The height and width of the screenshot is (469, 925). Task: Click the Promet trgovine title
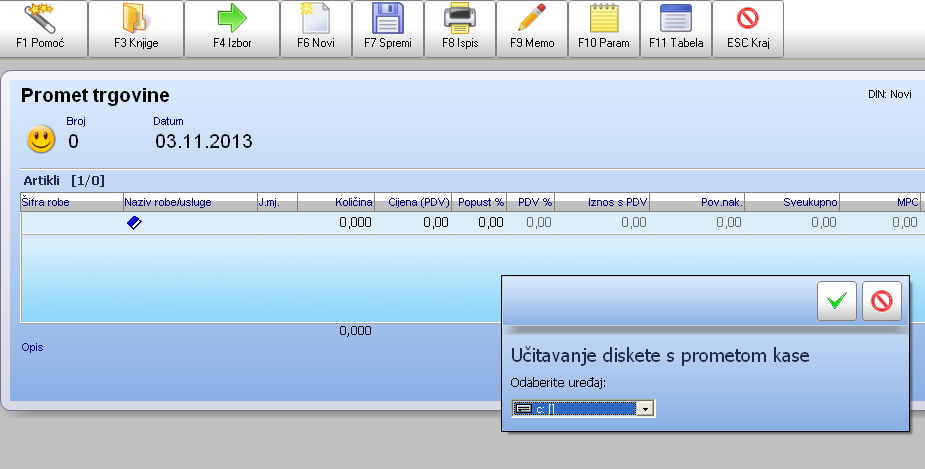(x=95, y=95)
